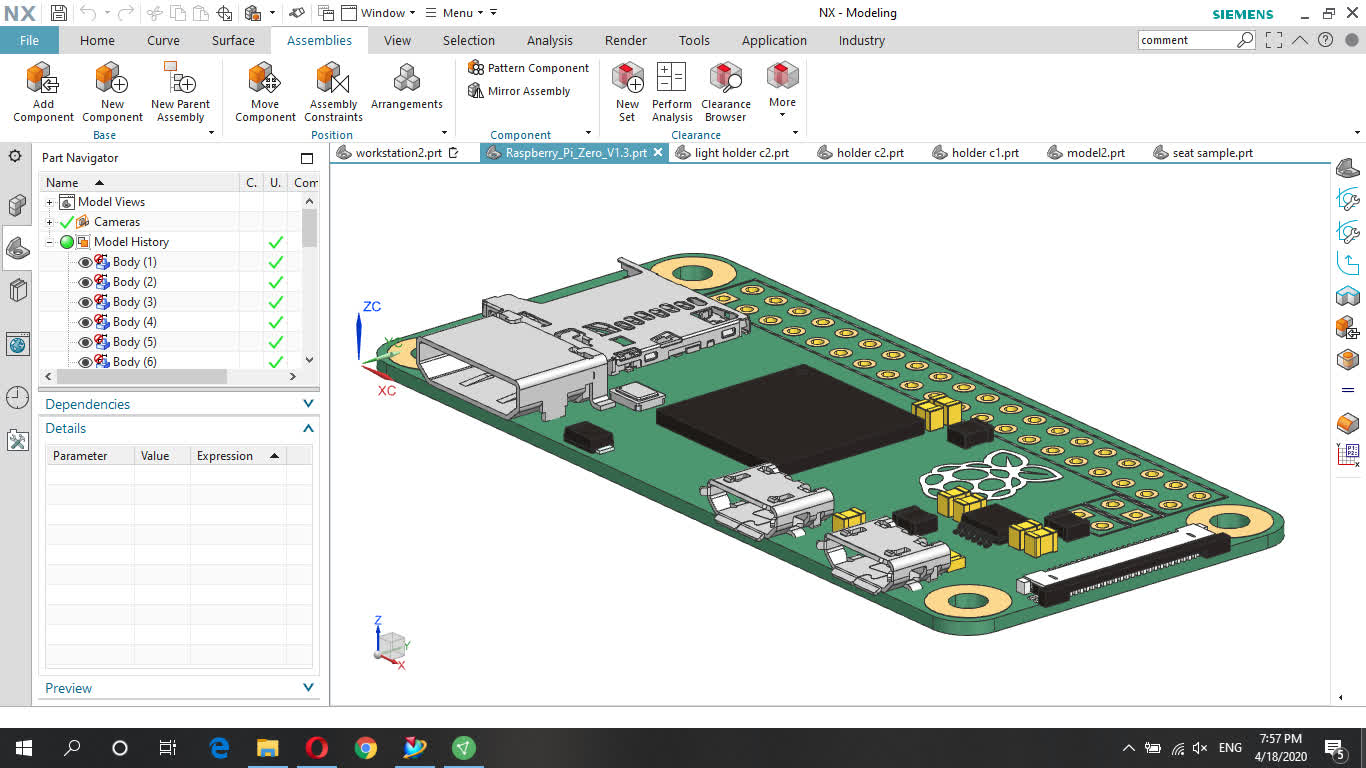Switch to the Render ribbon tab
Screen dimensions: 1366x768
(626, 40)
